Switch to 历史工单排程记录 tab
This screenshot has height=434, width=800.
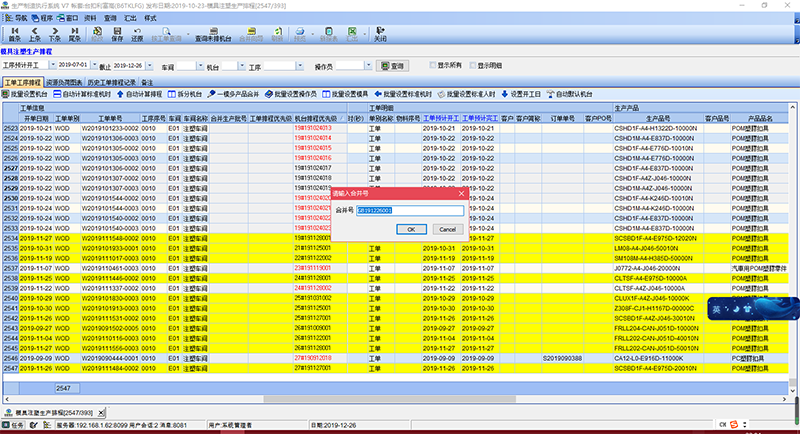(x=111, y=82)
